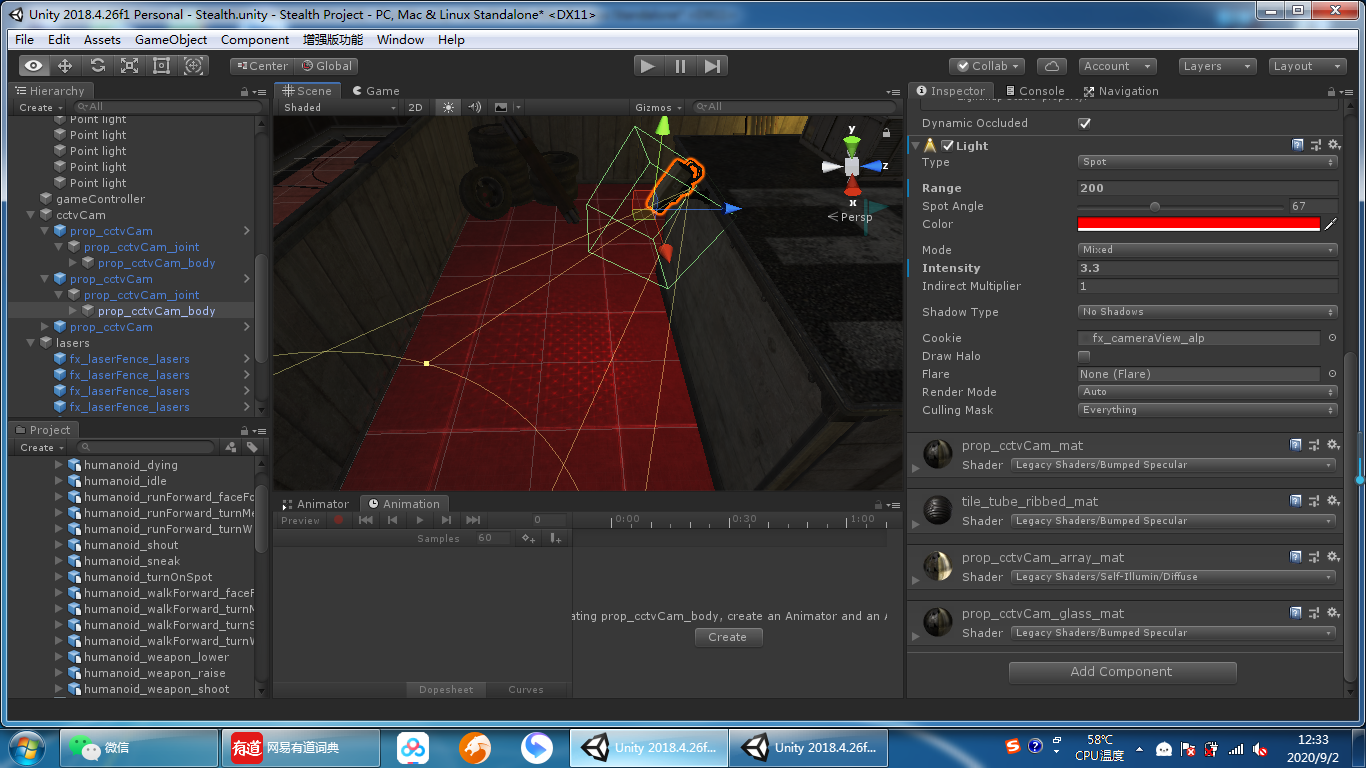Viewport: 1366px width, 768px height.
Task: Toggle scene lighting sun icon
Action: tap(448, 107)
